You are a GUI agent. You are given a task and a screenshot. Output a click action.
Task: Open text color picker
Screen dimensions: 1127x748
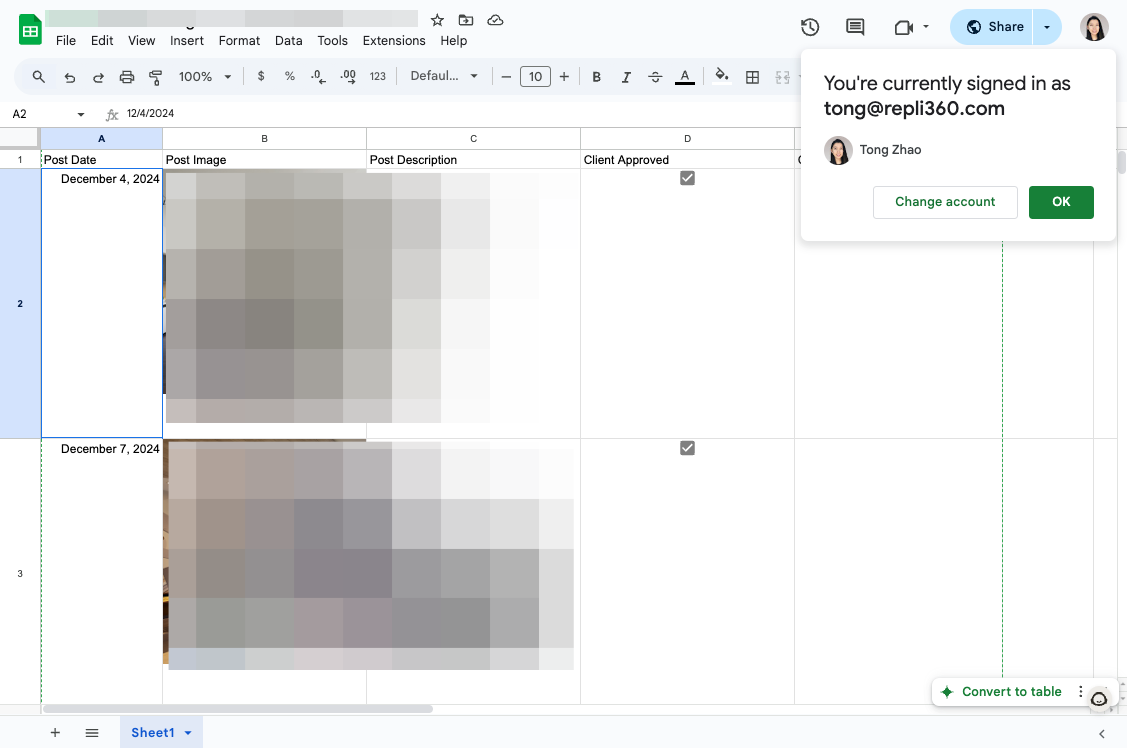coord(685,77)
